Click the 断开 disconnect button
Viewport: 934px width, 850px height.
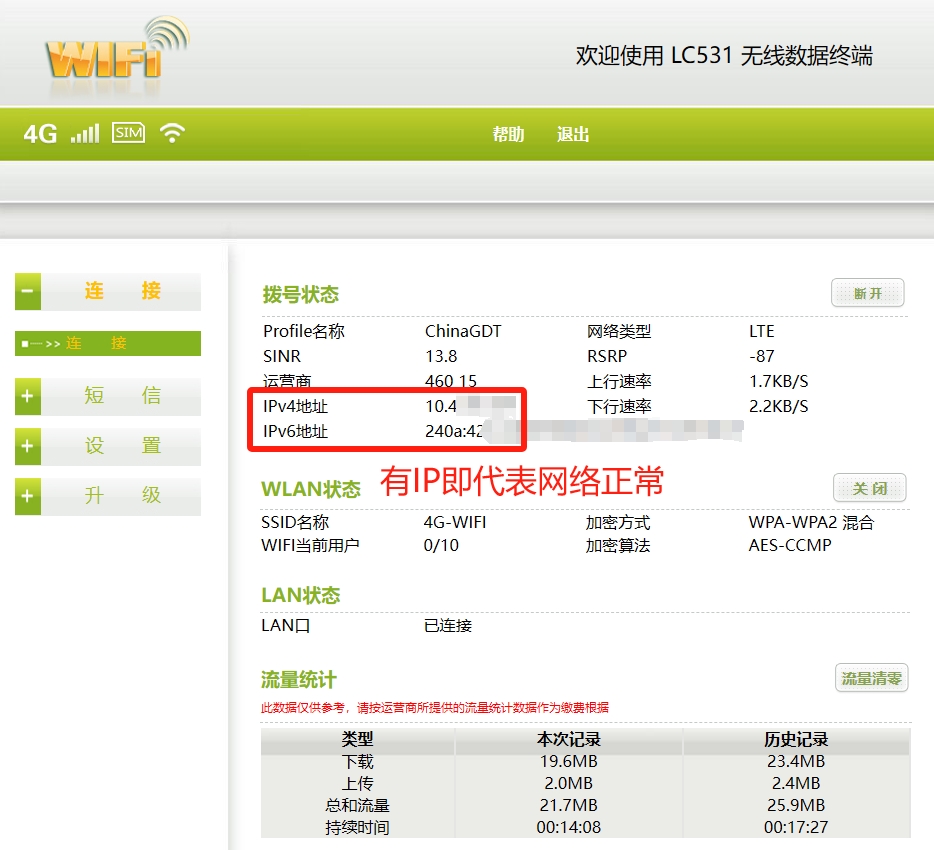(868, 293)
